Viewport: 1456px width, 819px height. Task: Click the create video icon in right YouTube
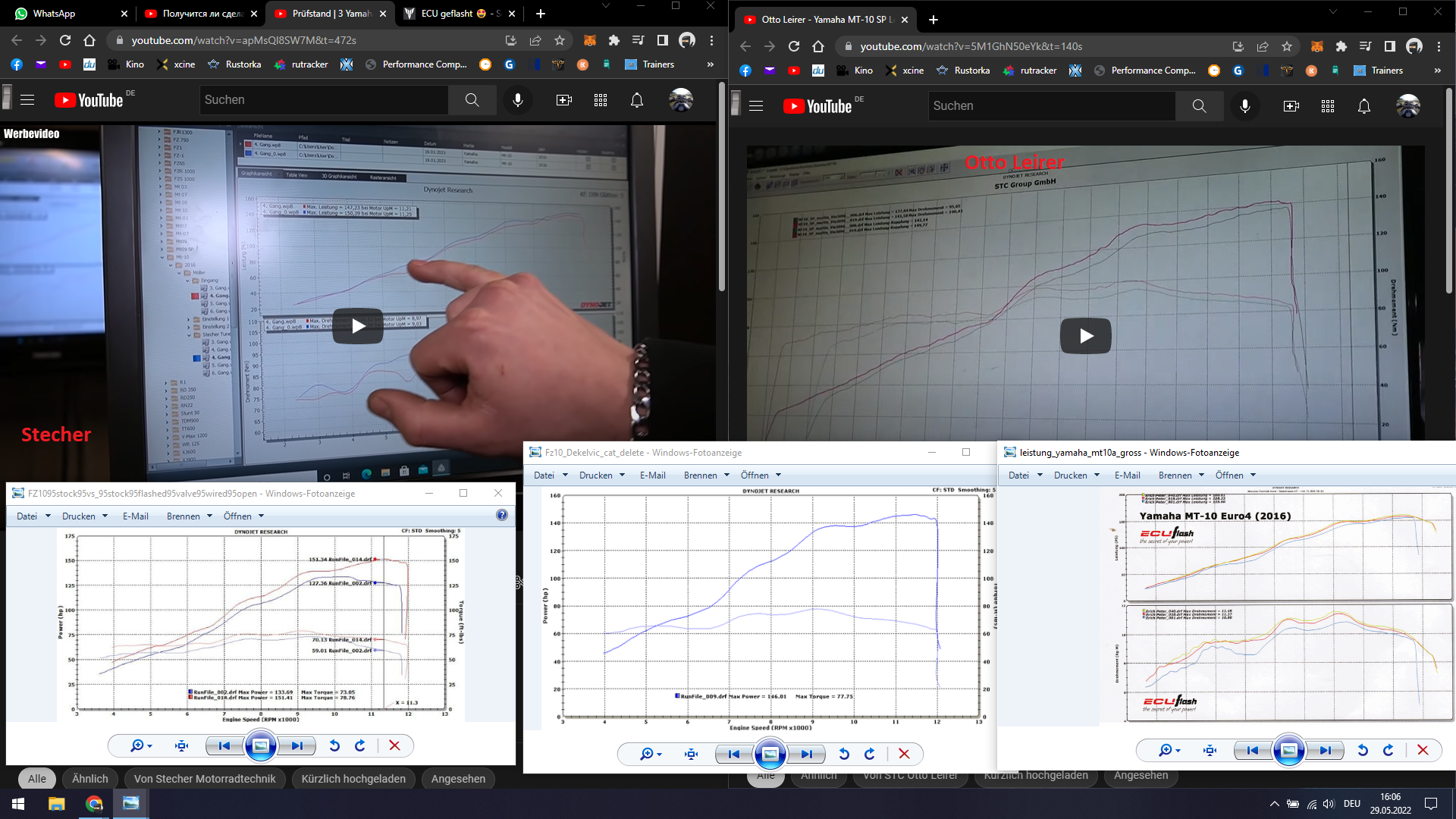tap(1291, 106)
